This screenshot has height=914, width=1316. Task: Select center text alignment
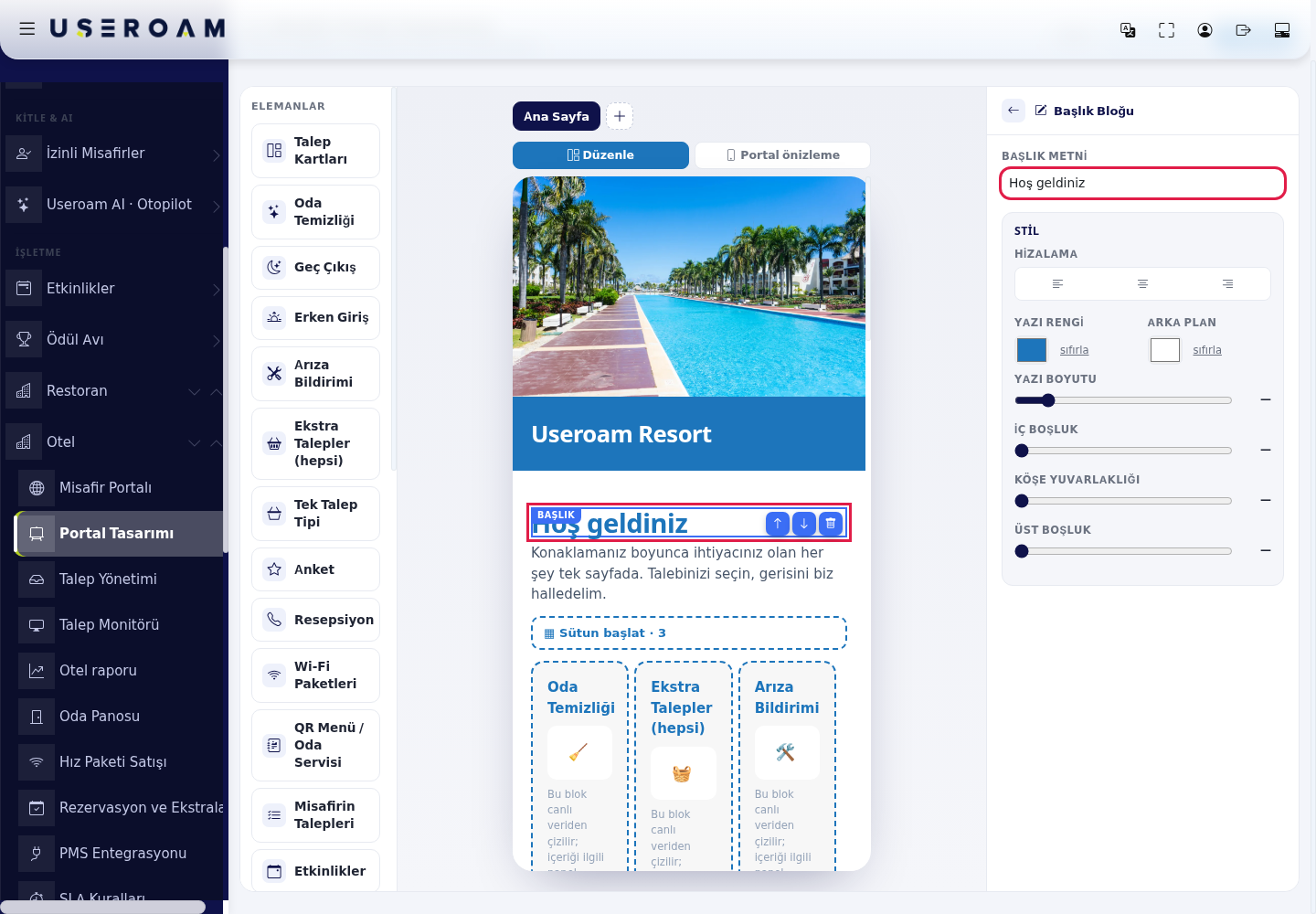click(x=1142, y=284)
